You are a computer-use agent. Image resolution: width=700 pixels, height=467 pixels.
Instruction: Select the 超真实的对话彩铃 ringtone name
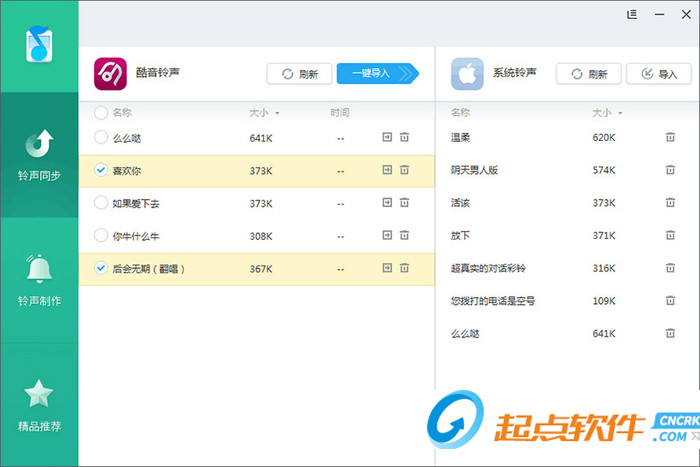point(488,268)
